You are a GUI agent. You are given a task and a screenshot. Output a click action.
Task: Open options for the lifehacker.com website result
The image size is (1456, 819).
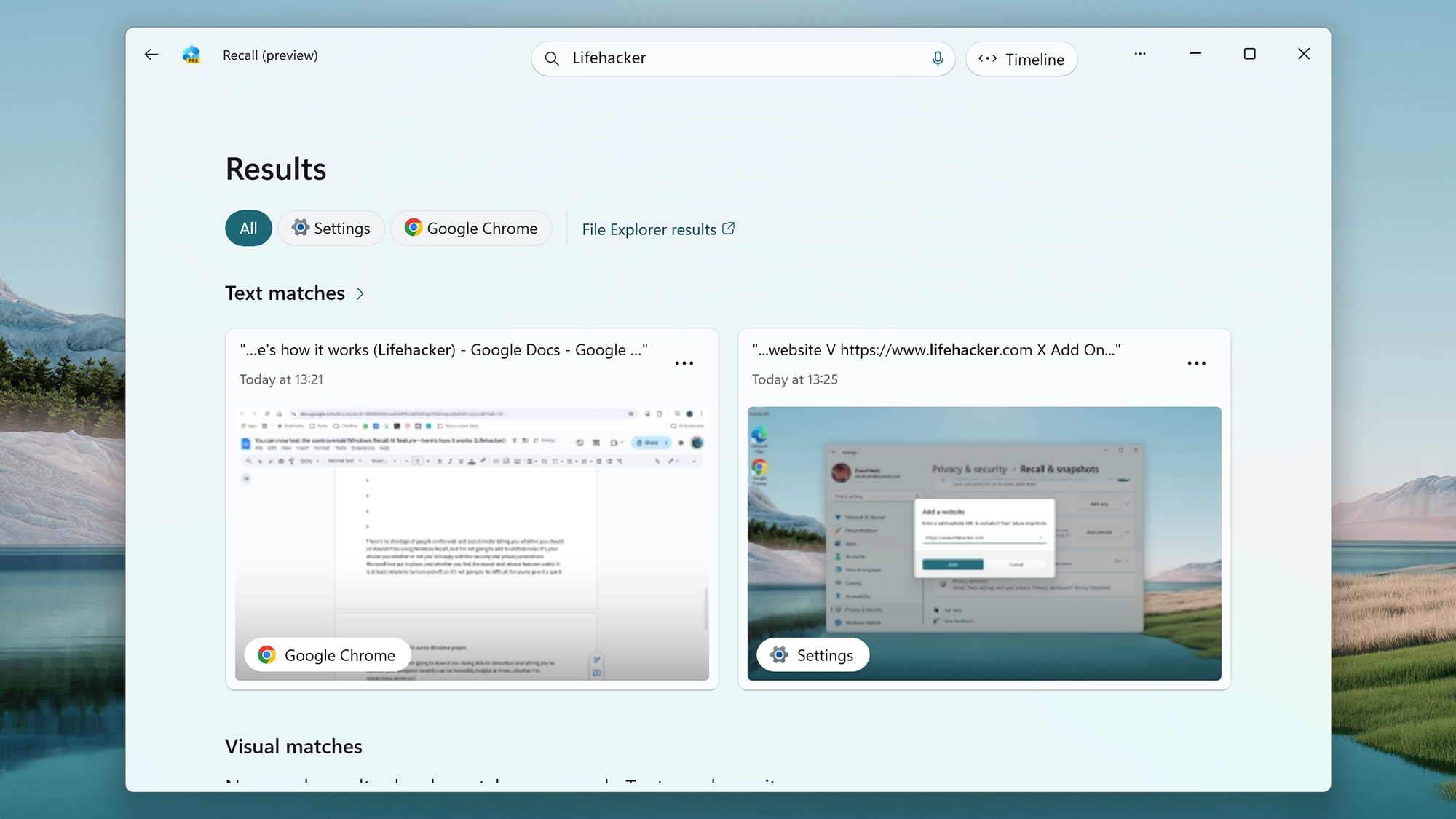click(1197, 363)
